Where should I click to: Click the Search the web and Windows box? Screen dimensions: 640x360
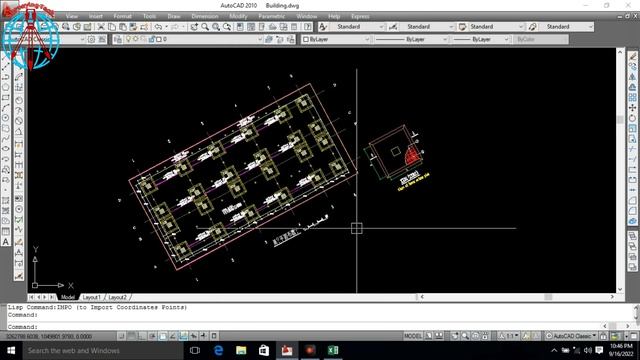tap(103, 350)
